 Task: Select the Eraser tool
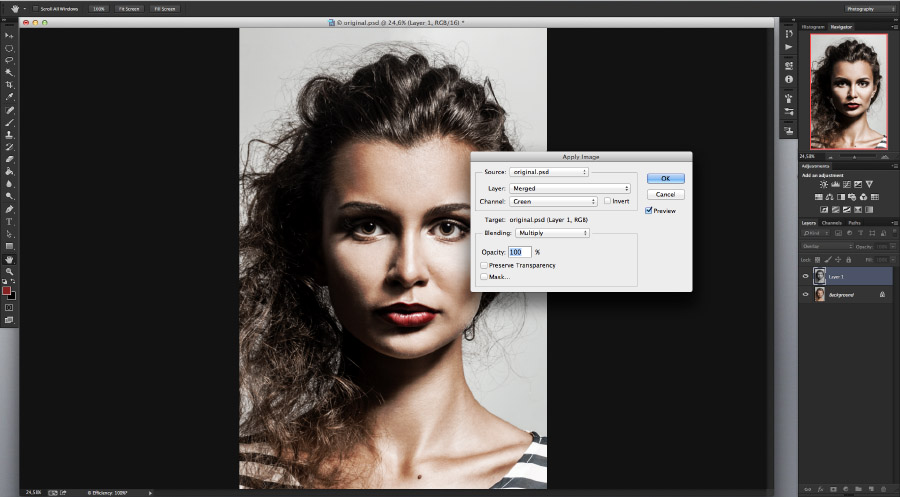[9, 159]
